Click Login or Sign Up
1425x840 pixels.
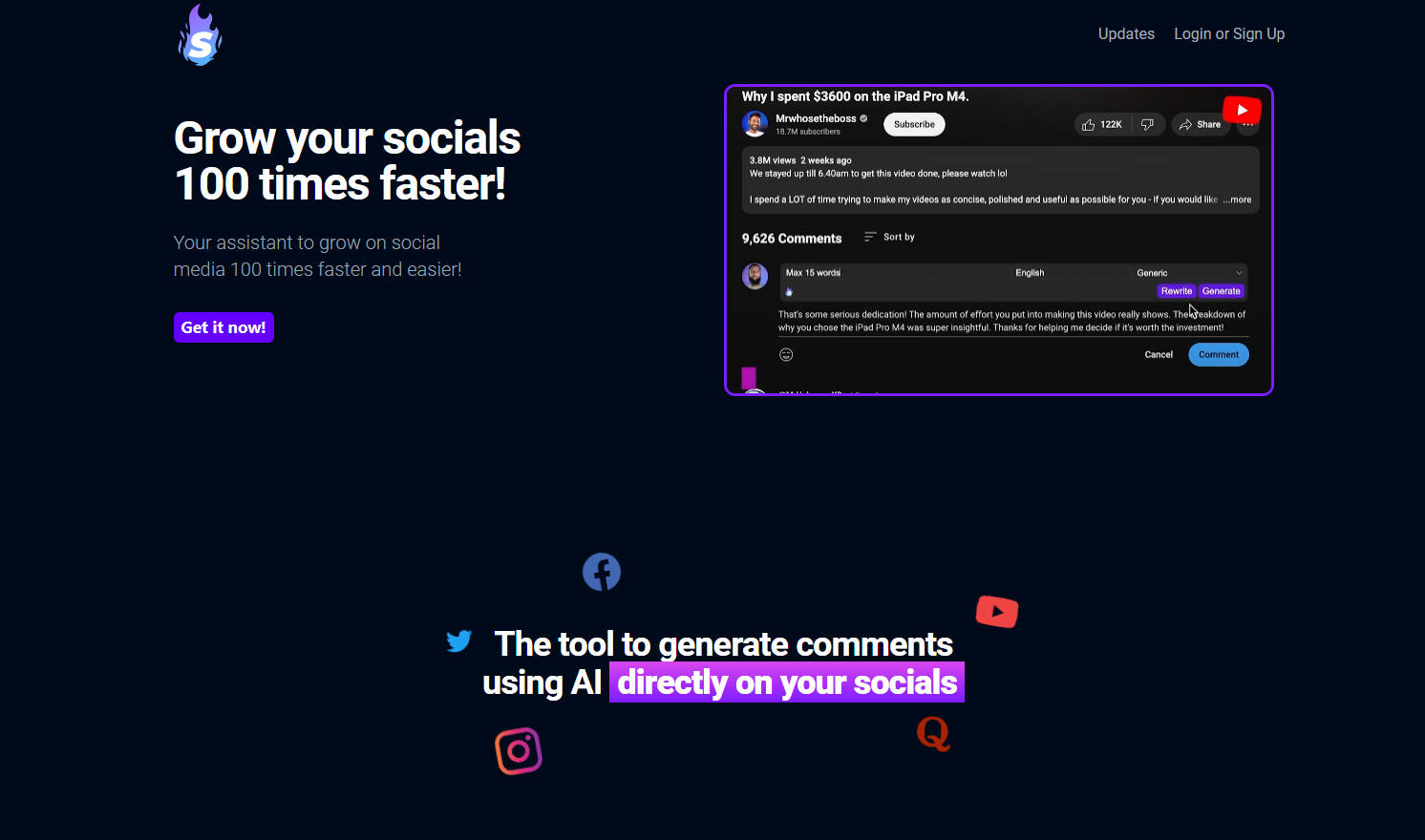tap(1229, 33)
